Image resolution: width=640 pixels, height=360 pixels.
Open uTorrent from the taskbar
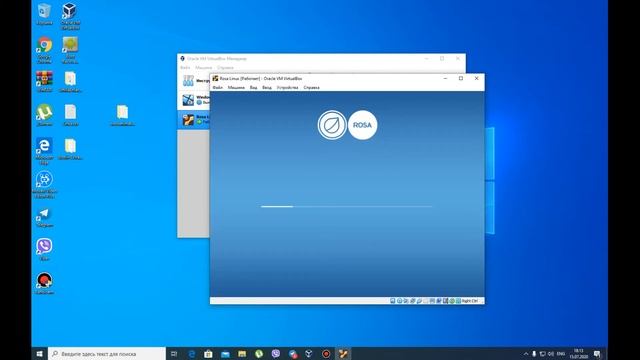coord(259,353)
